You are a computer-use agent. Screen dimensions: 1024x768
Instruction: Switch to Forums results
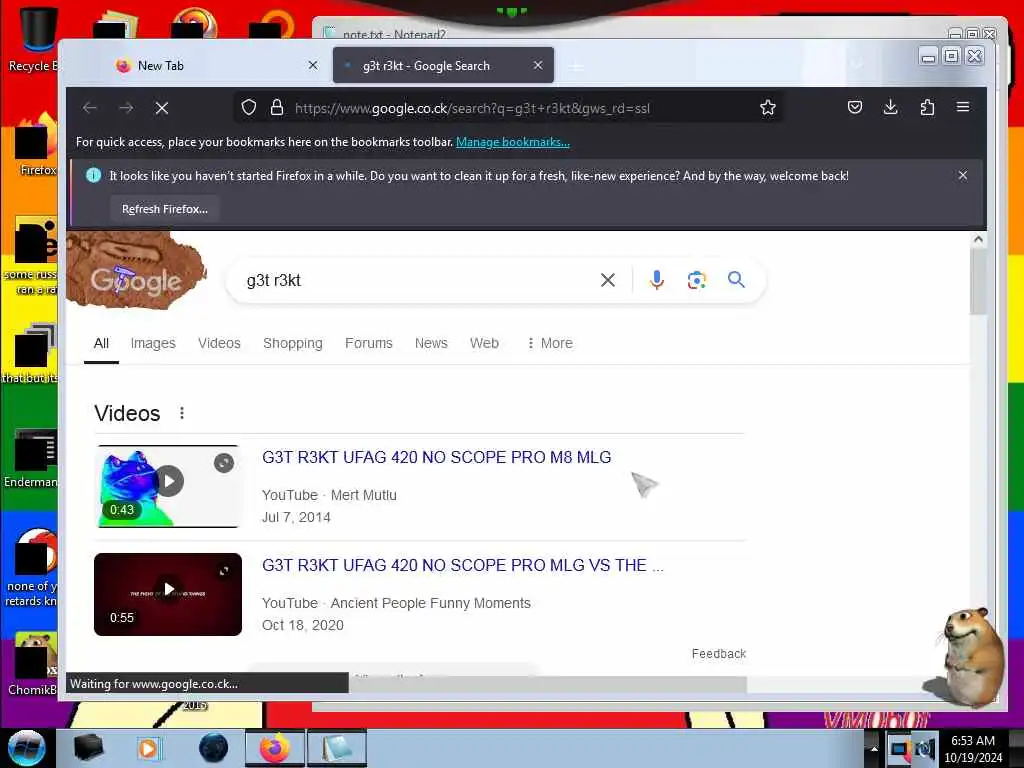[369, 344]
